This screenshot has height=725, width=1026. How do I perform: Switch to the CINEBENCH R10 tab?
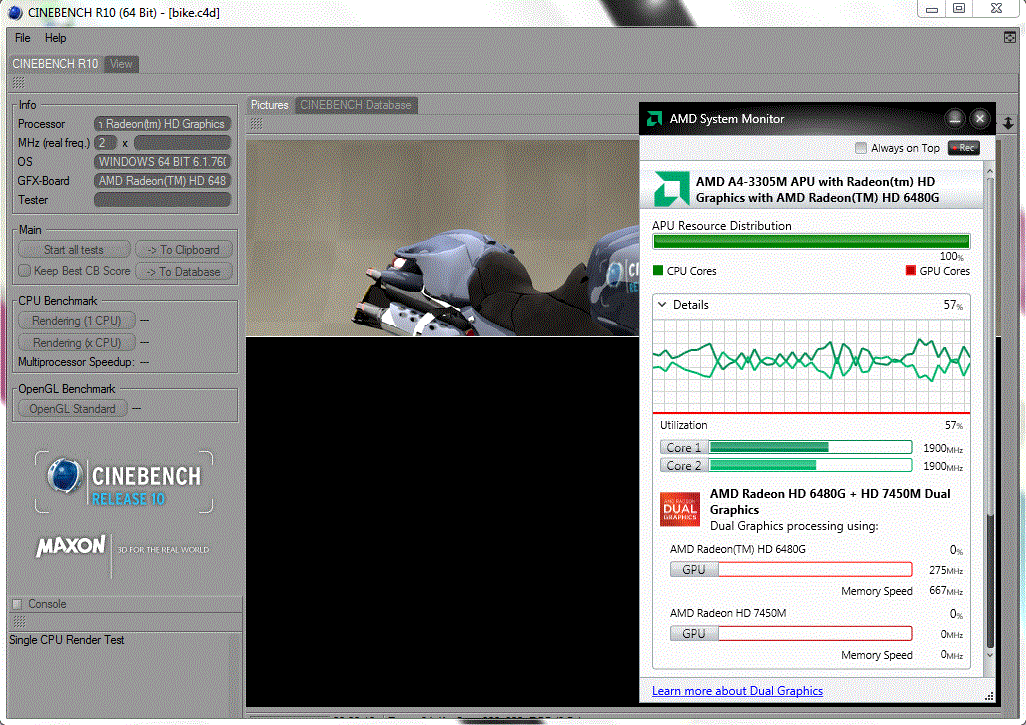coord(55,63)
